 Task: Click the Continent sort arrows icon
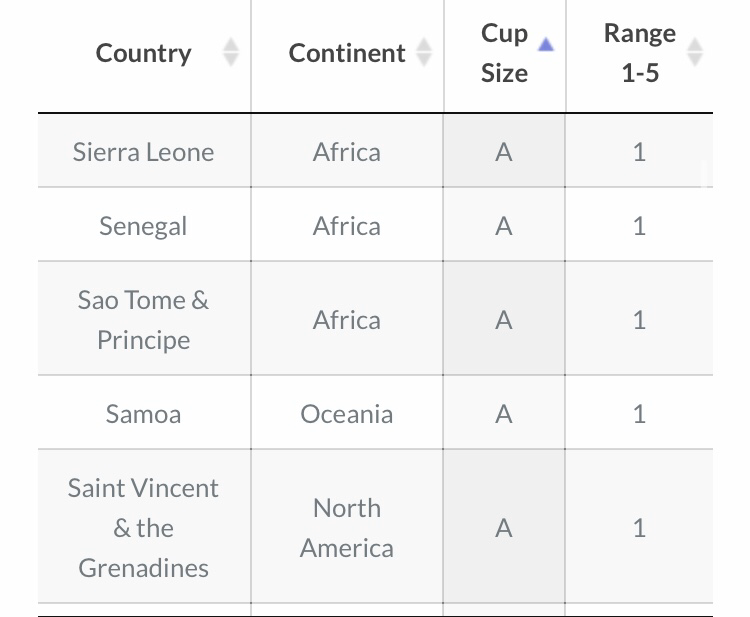click(x=424, y=52)
